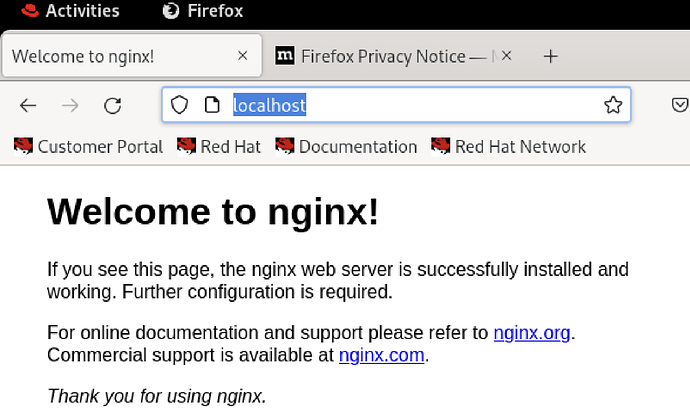Open Customer Portal bookmark
Viewport: 690px width, 416px height.
(88, 147)
